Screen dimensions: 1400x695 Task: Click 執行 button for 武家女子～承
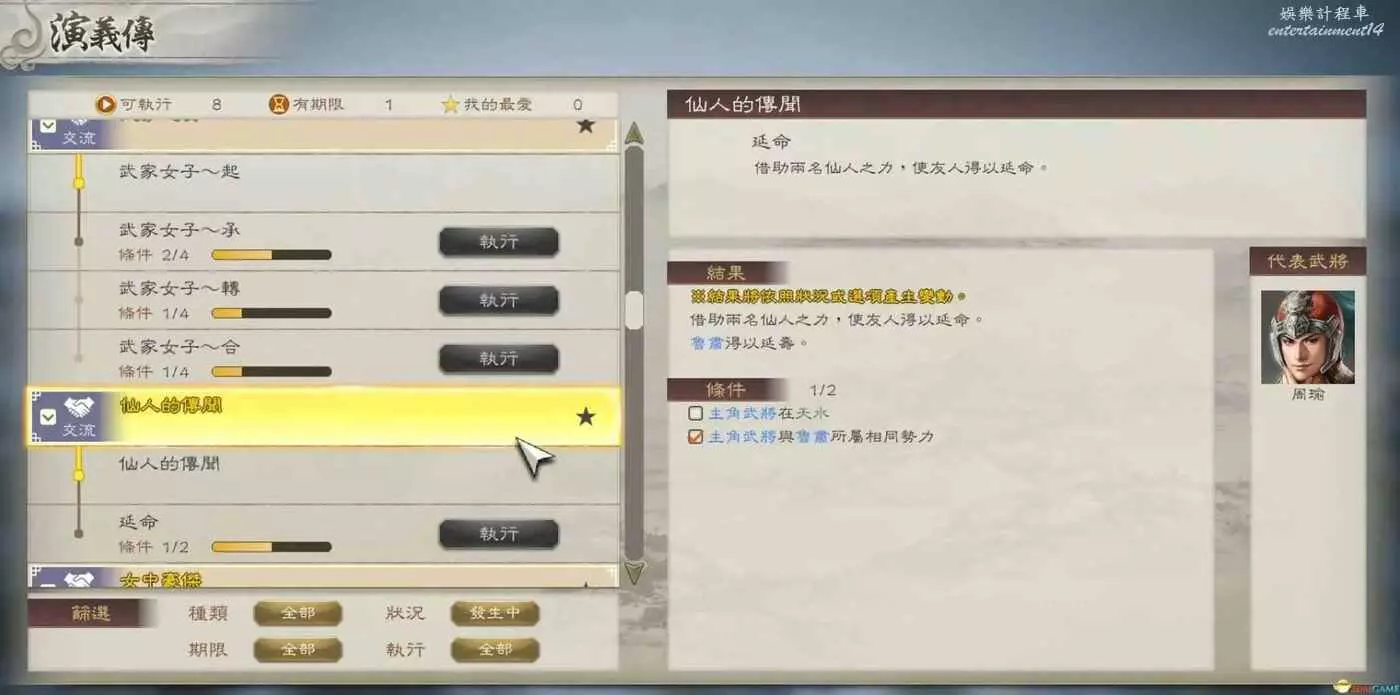[499, 242]
